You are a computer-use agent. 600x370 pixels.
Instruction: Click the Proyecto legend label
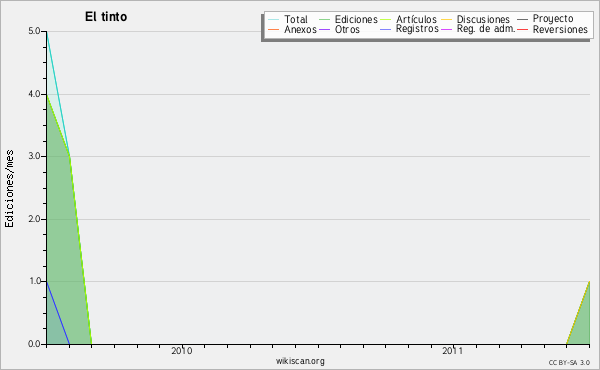[x=553, y=19]
